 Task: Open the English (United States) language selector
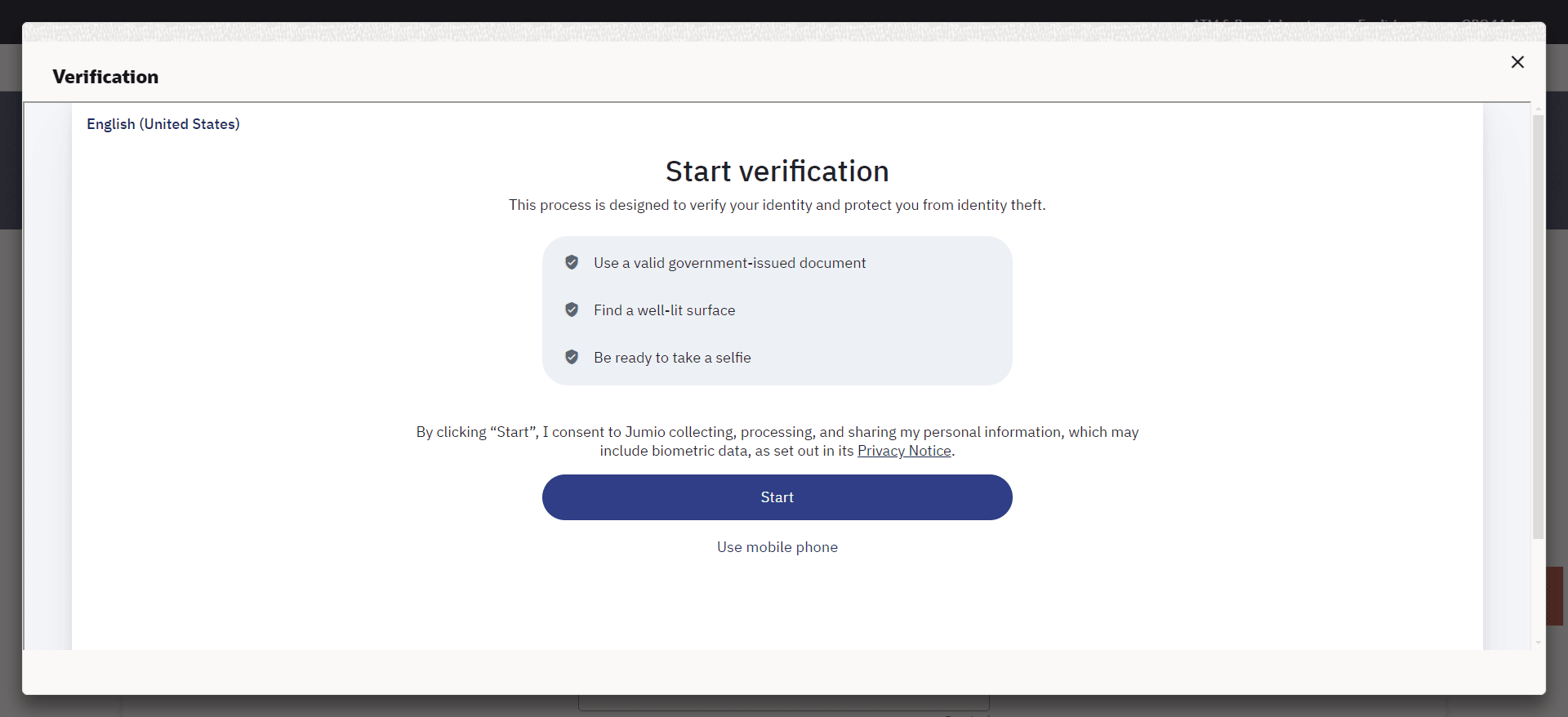(163, 124)
